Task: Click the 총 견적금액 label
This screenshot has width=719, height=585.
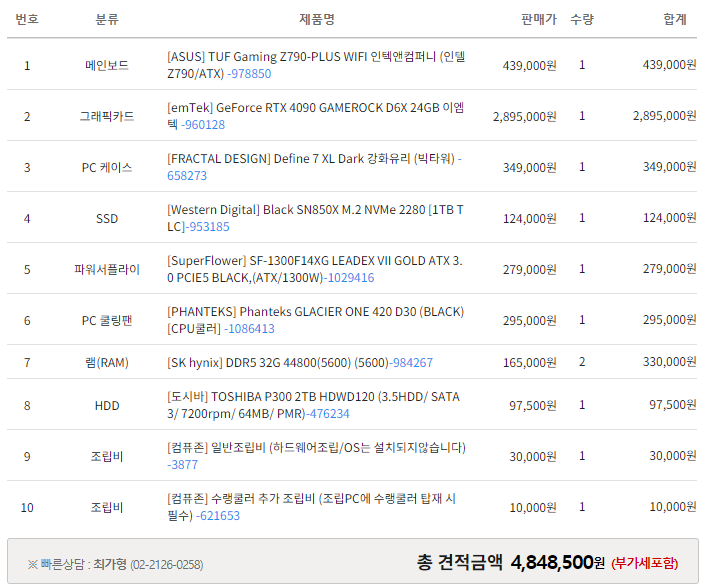Action: point(459,562)
